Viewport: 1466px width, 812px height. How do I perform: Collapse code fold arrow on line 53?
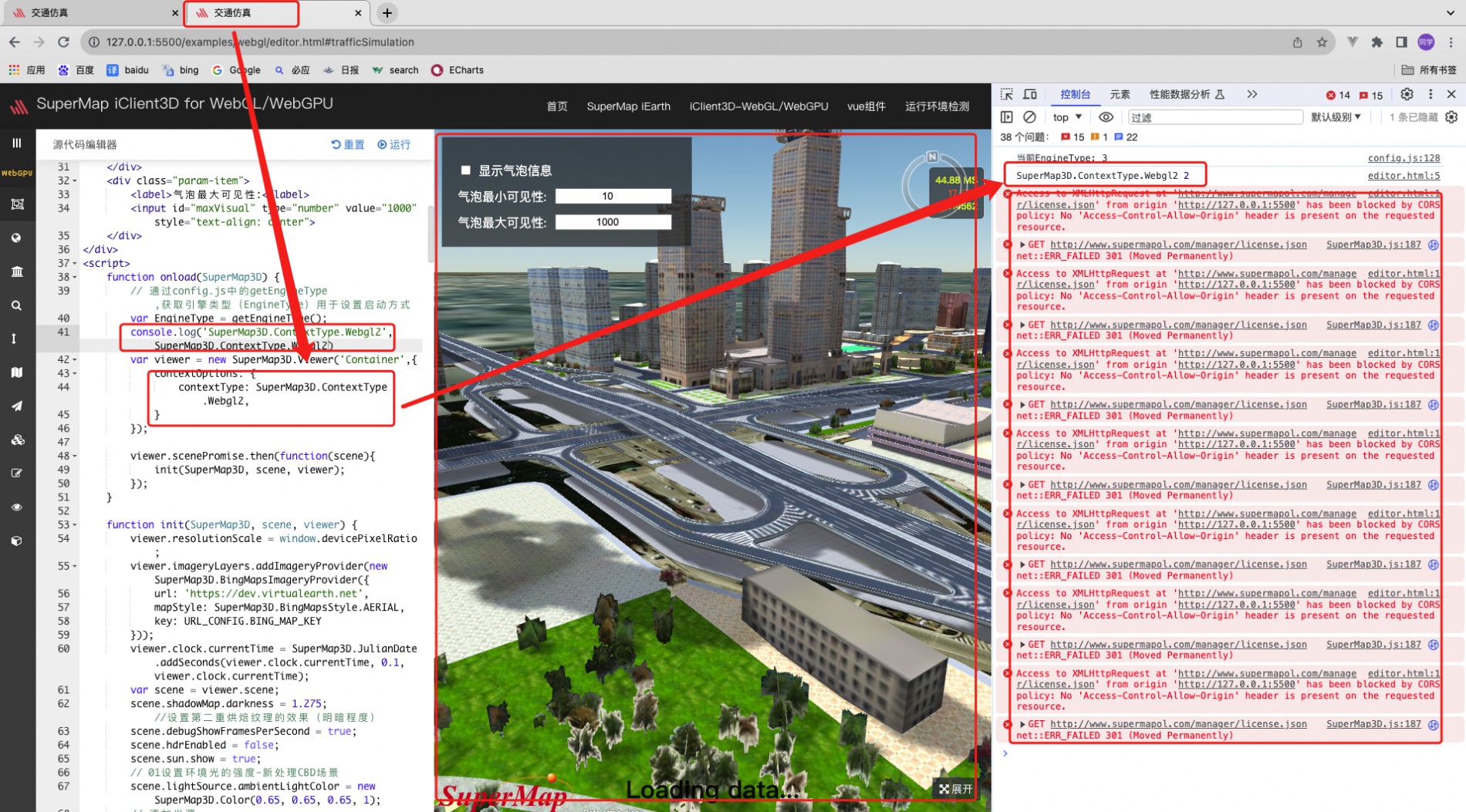pos(75,525)
